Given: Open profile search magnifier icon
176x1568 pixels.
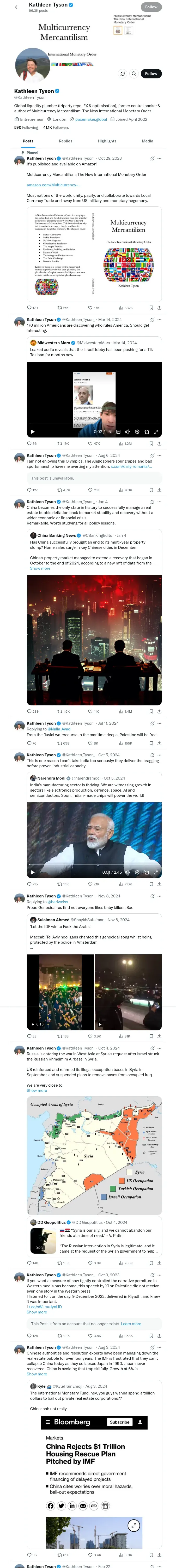Looking at the screenshot, I should (x=133, y=74).
